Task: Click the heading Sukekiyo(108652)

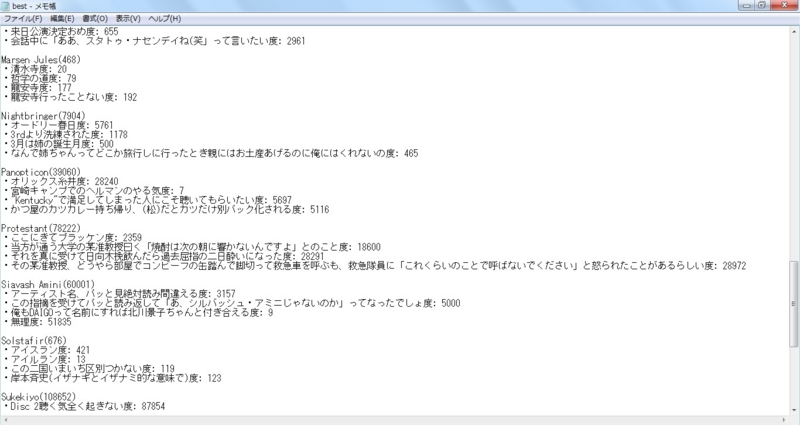Action: [38, 396]
